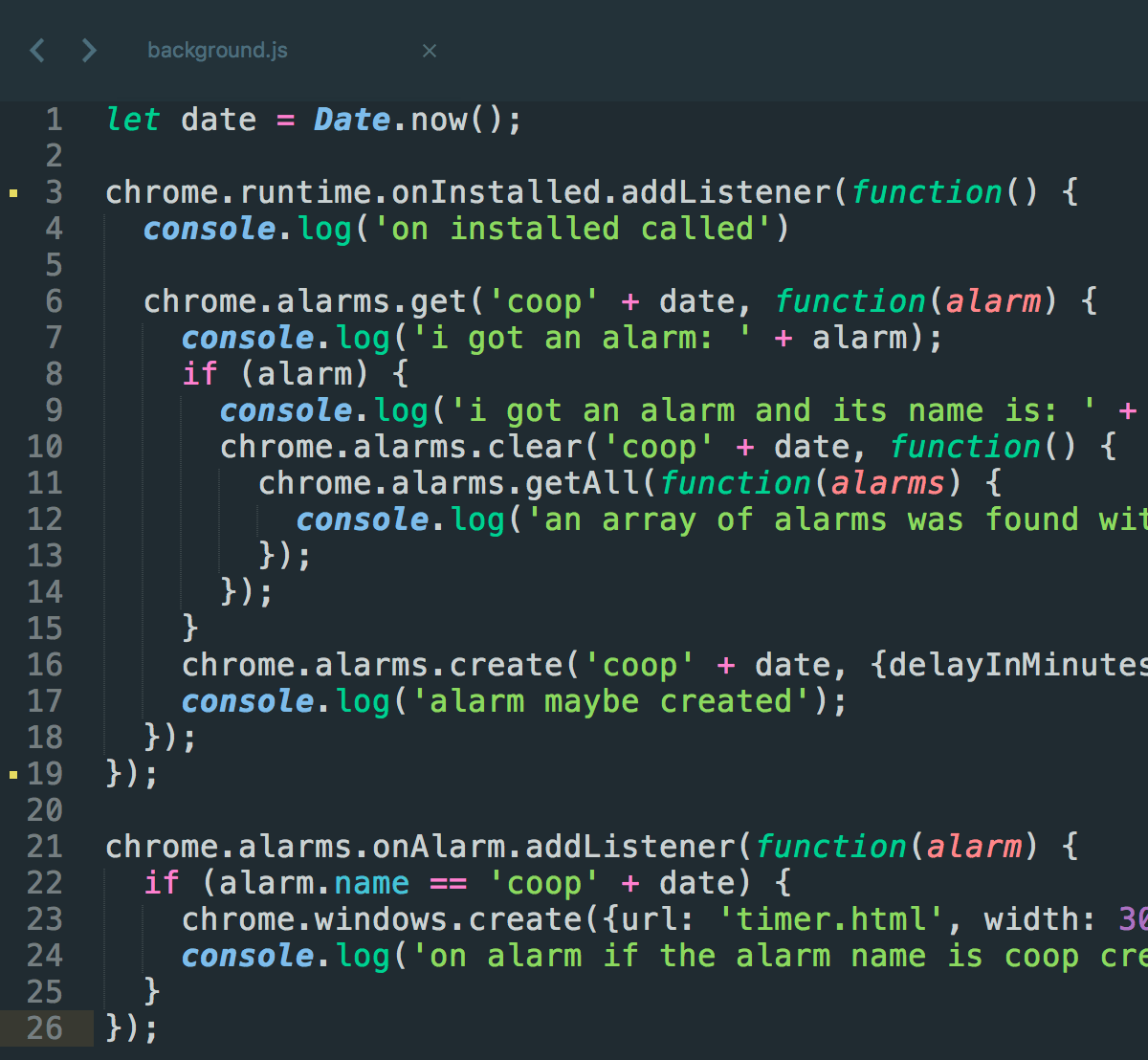
Task: Click the closing brace on line 25
Action: click(x=152, y=992)
